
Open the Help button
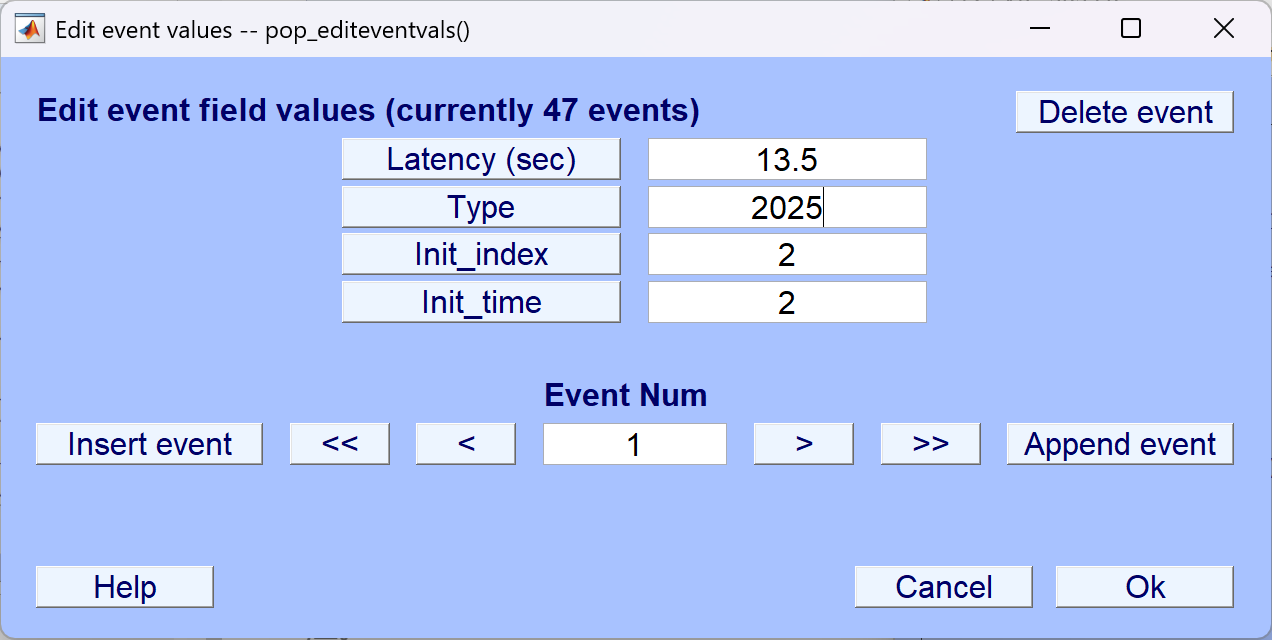pos(125,587)
